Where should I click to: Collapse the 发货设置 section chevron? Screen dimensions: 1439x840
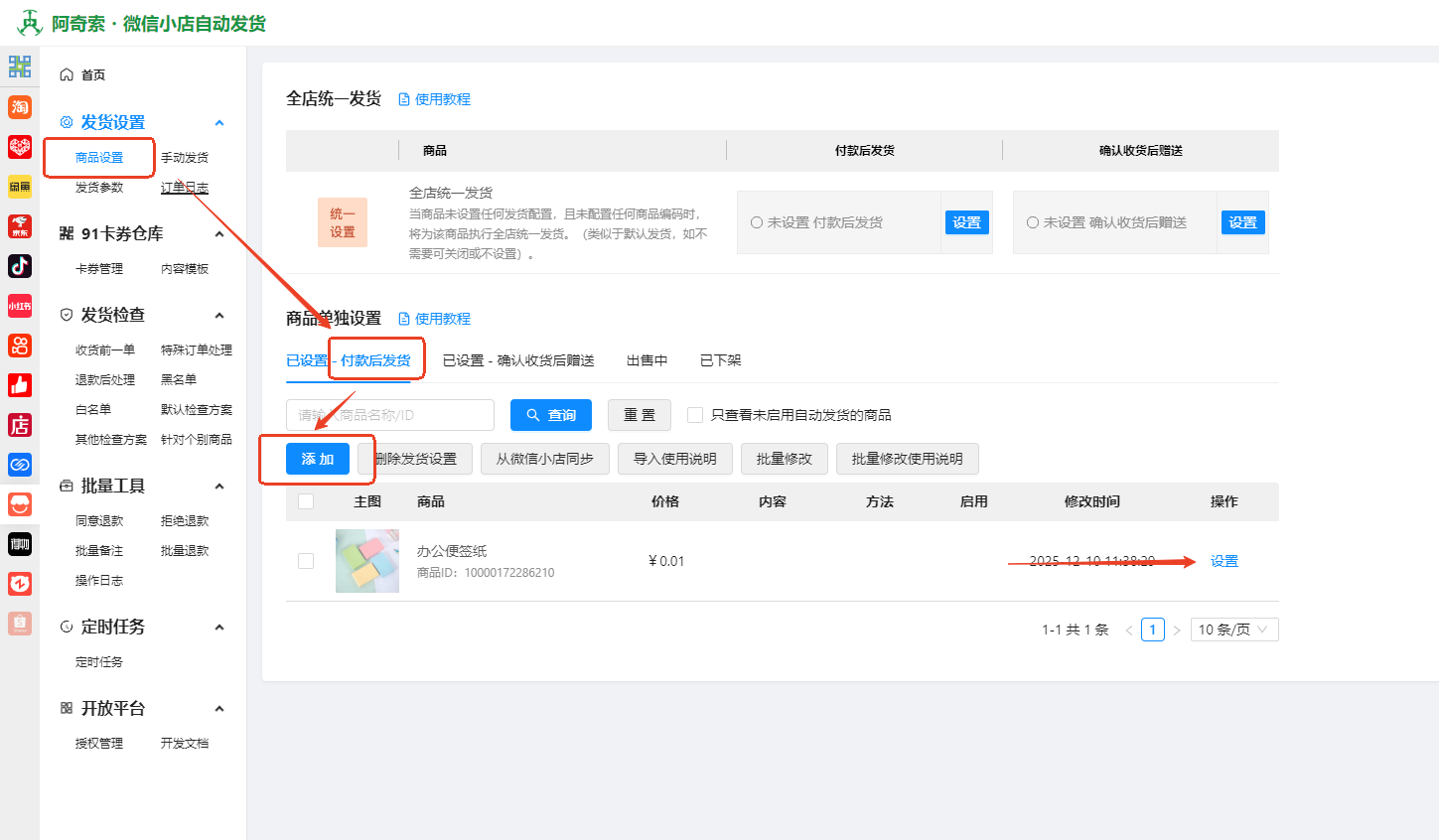[x=219, y=123]
